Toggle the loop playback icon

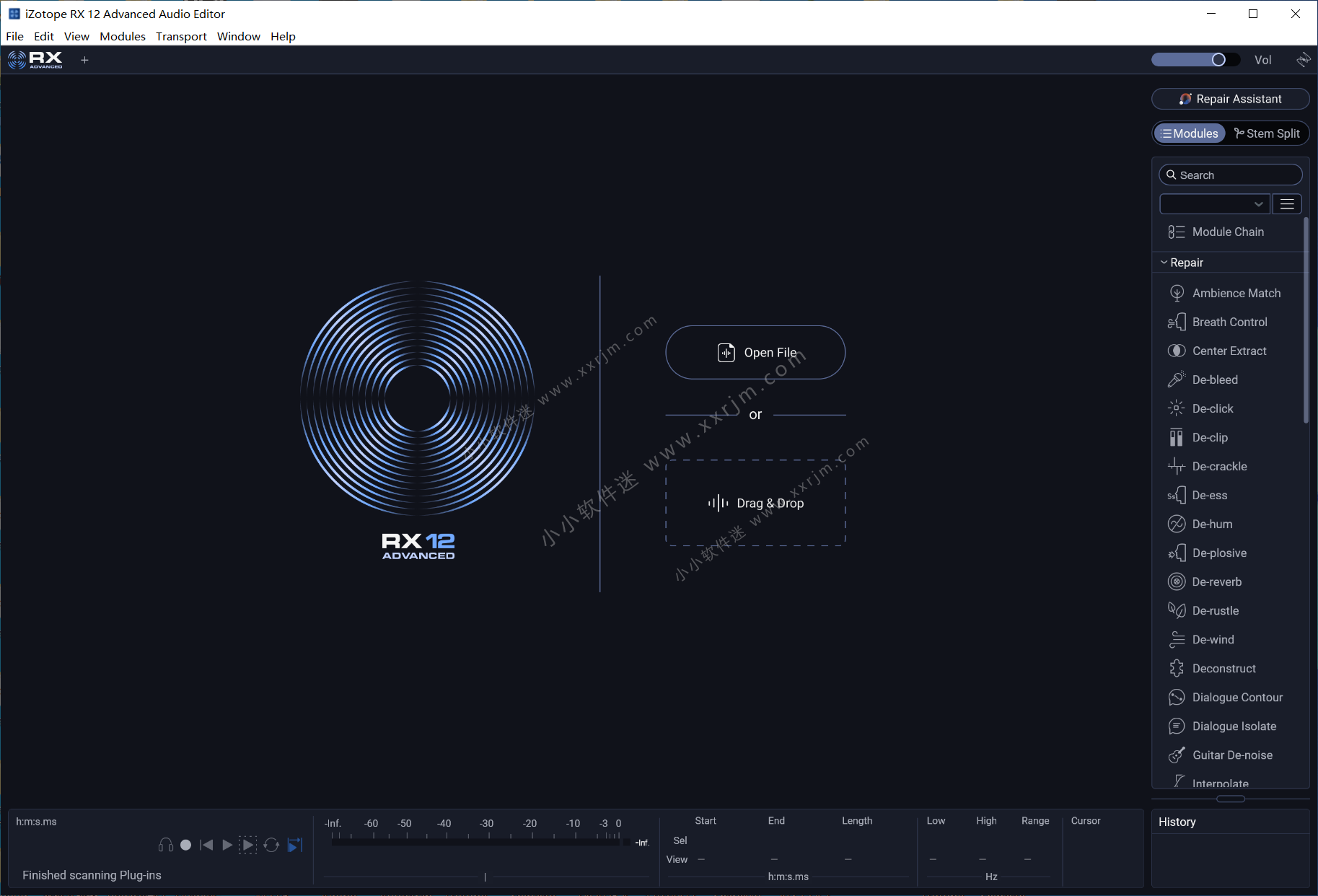(271, 845)
